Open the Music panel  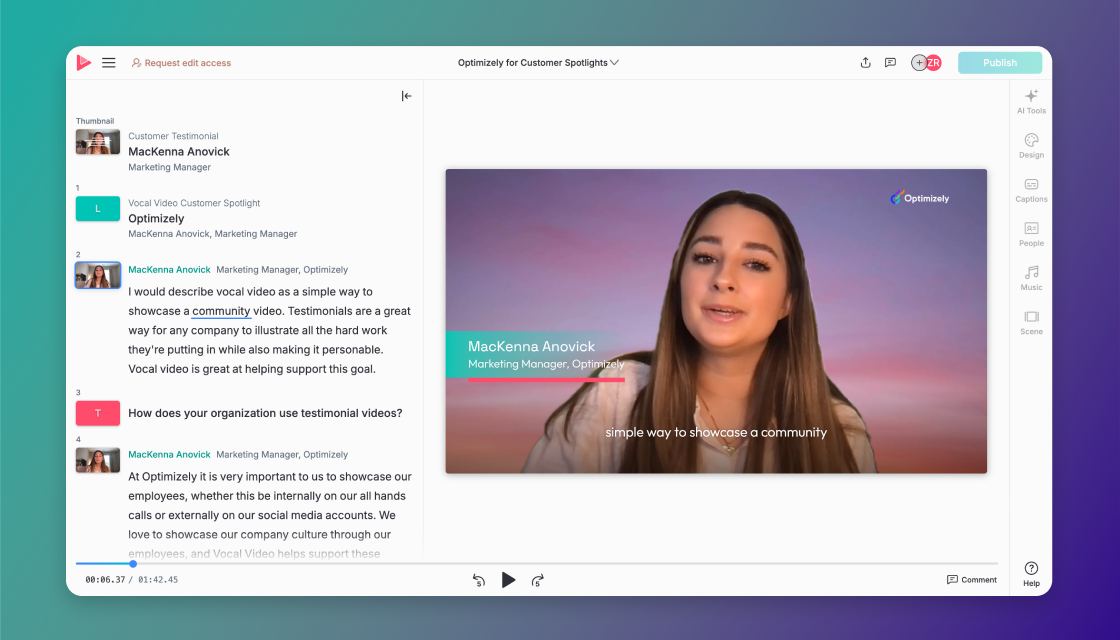(x=1031, y=279)
